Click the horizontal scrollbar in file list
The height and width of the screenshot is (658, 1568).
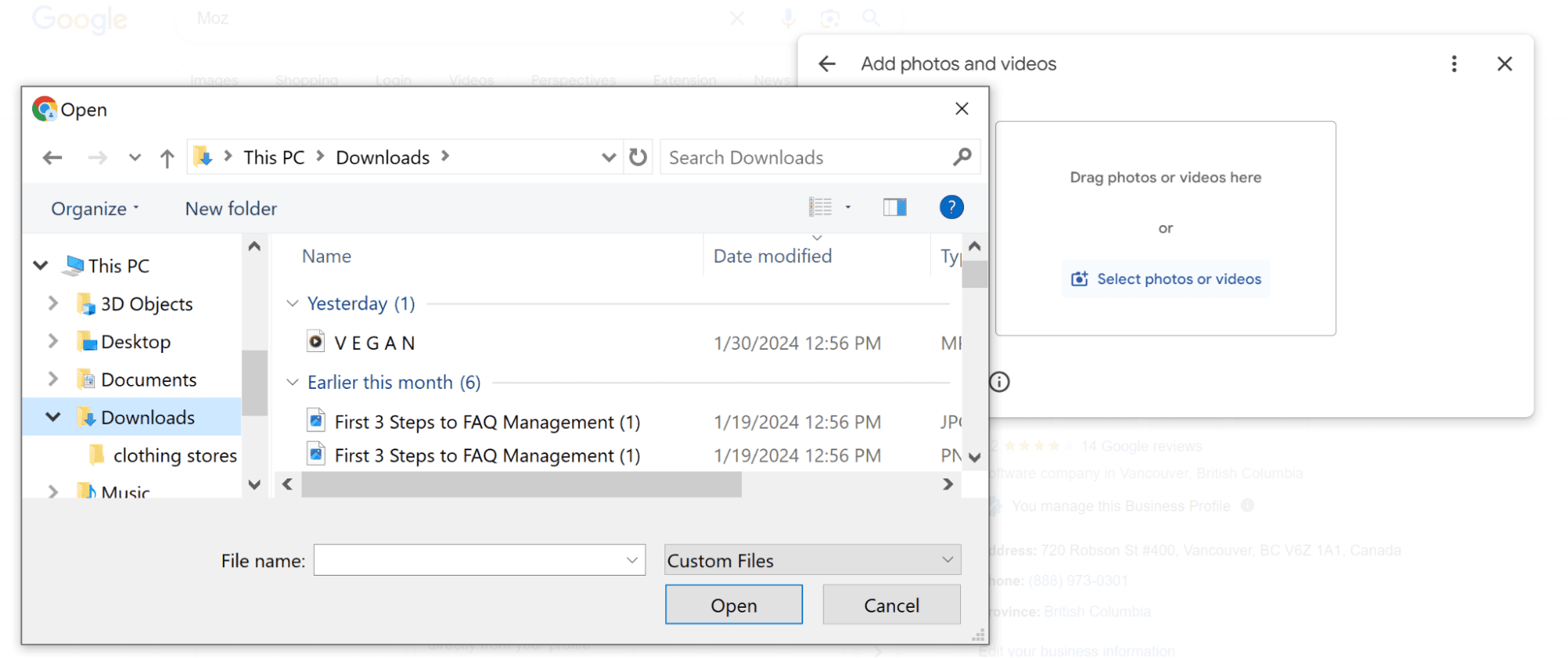521,485
